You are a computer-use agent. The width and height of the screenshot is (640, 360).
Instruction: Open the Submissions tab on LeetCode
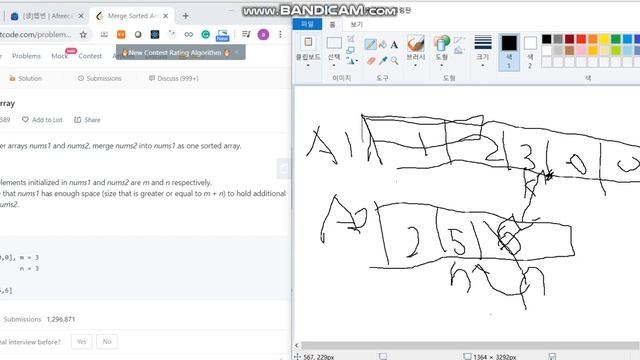[x=100, y=78]
